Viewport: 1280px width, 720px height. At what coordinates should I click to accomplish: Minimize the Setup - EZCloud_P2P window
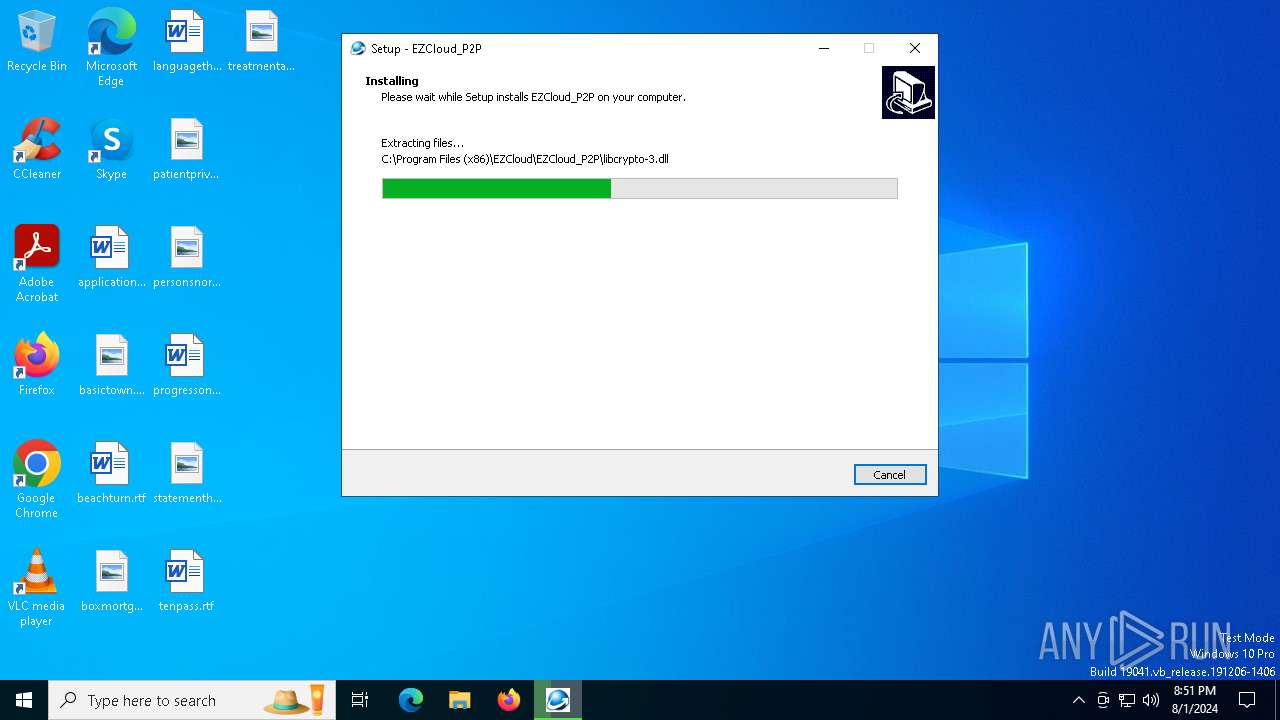pos(824,48)
